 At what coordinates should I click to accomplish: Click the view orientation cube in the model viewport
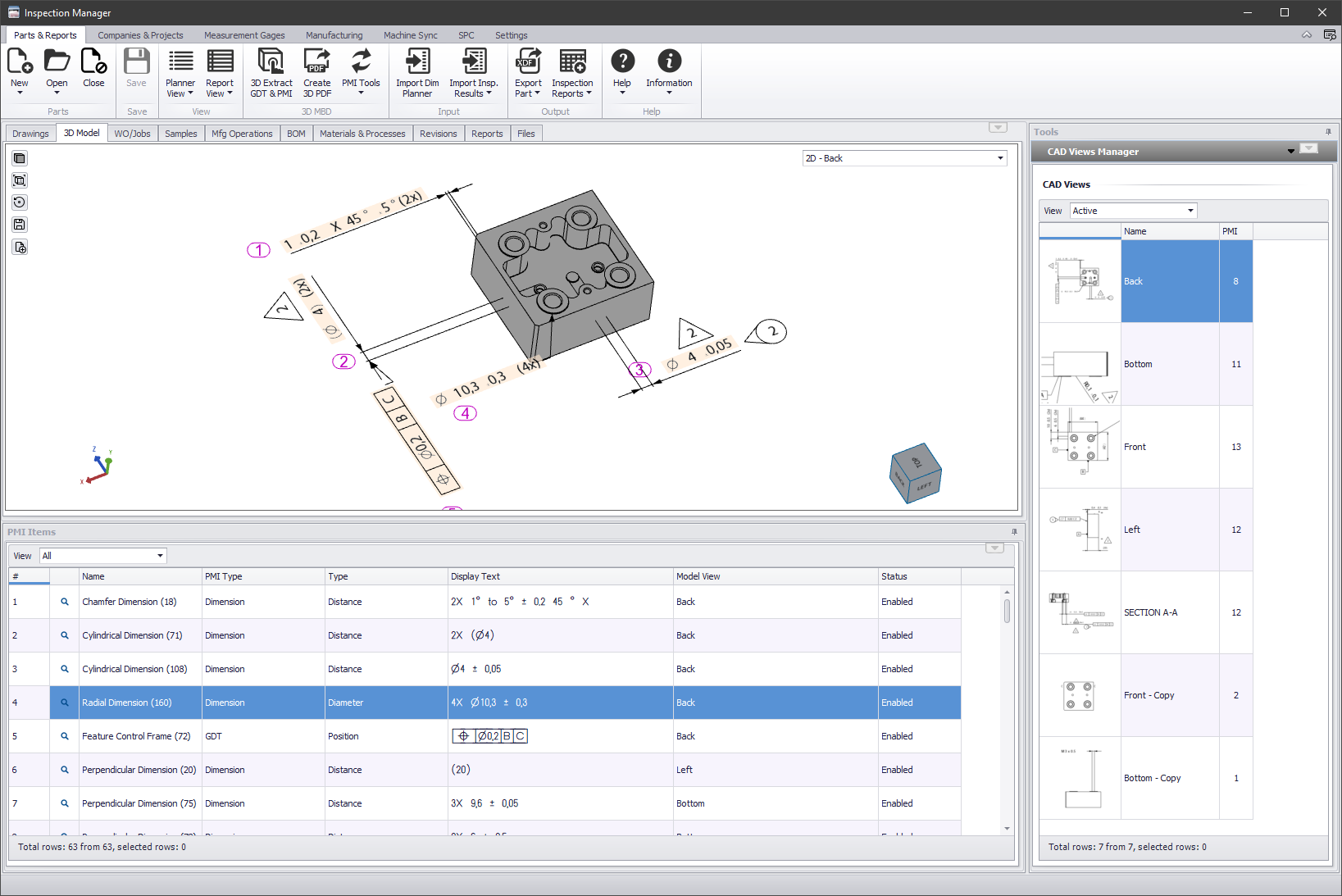point(915,473)
